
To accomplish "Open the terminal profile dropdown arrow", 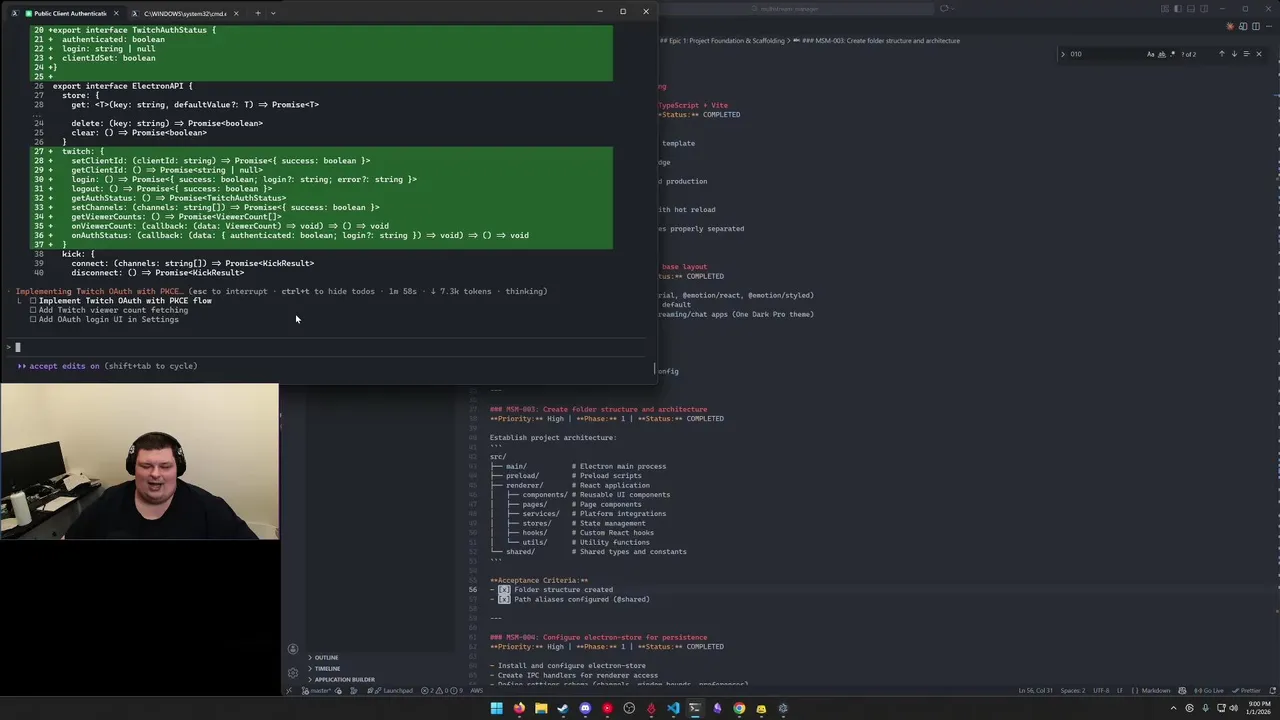I will click(x=273, y=13).
